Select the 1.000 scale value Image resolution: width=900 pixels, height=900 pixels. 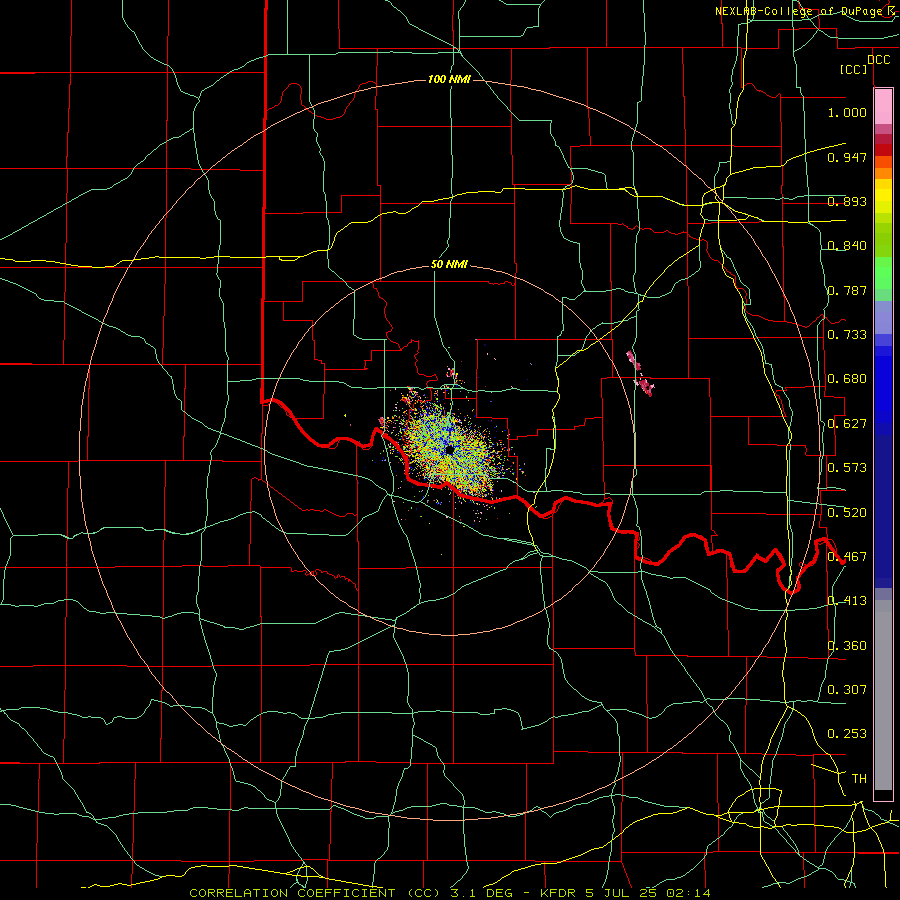(847, 112)
